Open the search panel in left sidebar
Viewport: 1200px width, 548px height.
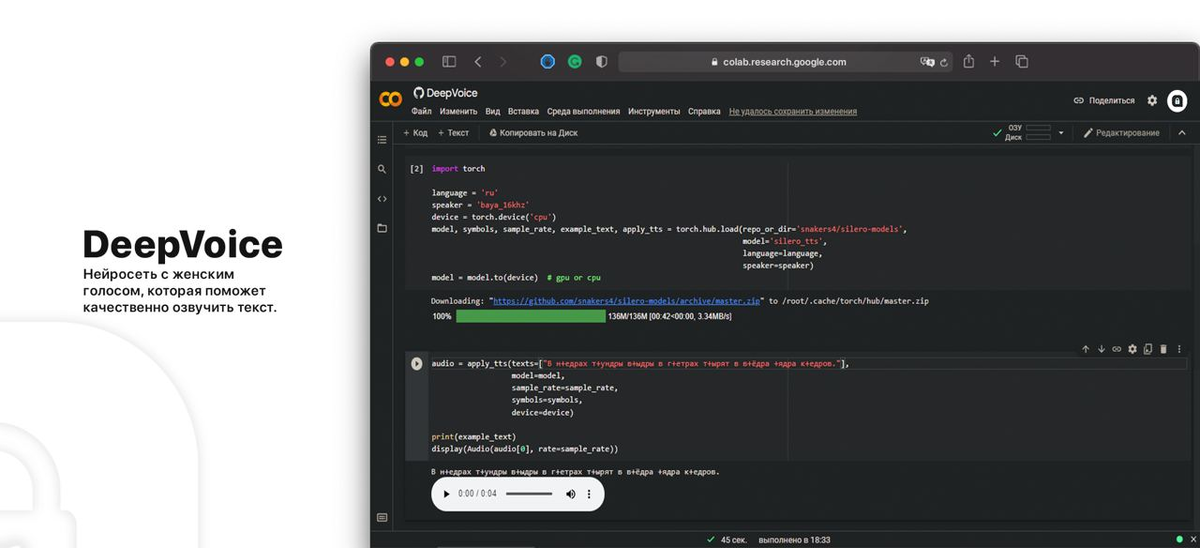(x=382, y=169)
